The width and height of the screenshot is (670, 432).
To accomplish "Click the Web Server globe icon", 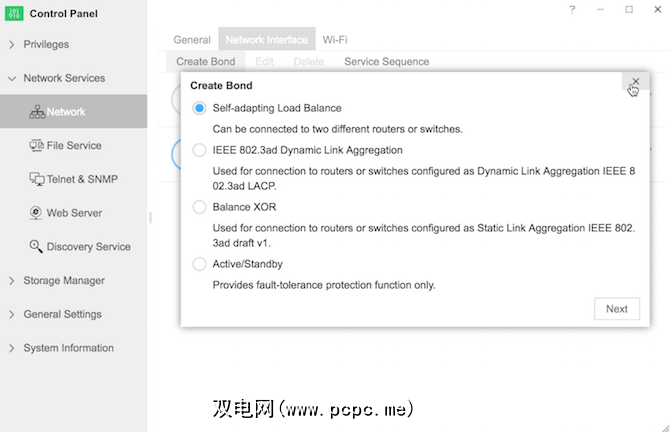I will click(x=37, y=213).
